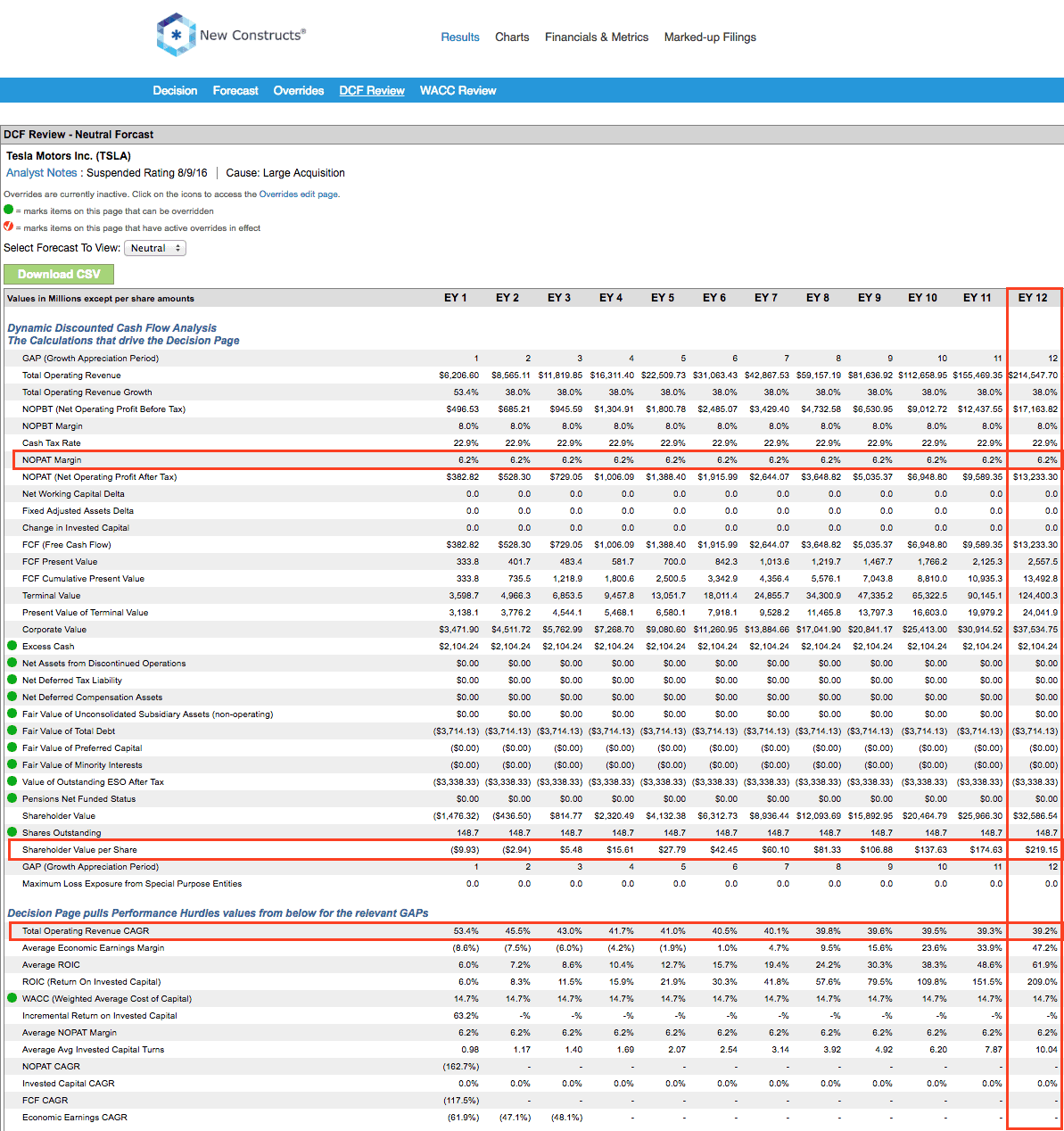
Task: Click the override icon beside Excess Cash
Action: tap(12, 646)
